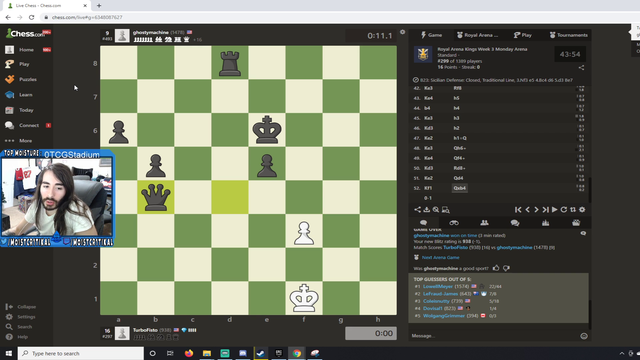Open the spectators binoculars tab

pos(454,223)
